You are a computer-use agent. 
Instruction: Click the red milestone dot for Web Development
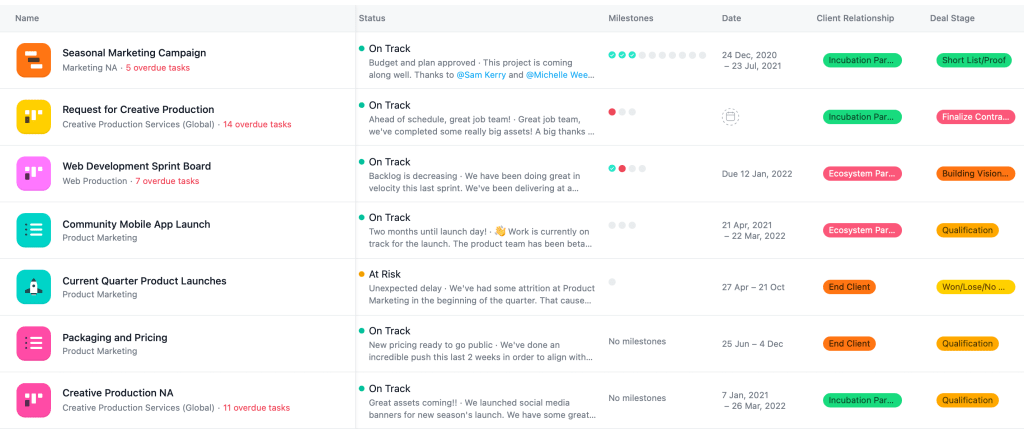click(622, 168)
